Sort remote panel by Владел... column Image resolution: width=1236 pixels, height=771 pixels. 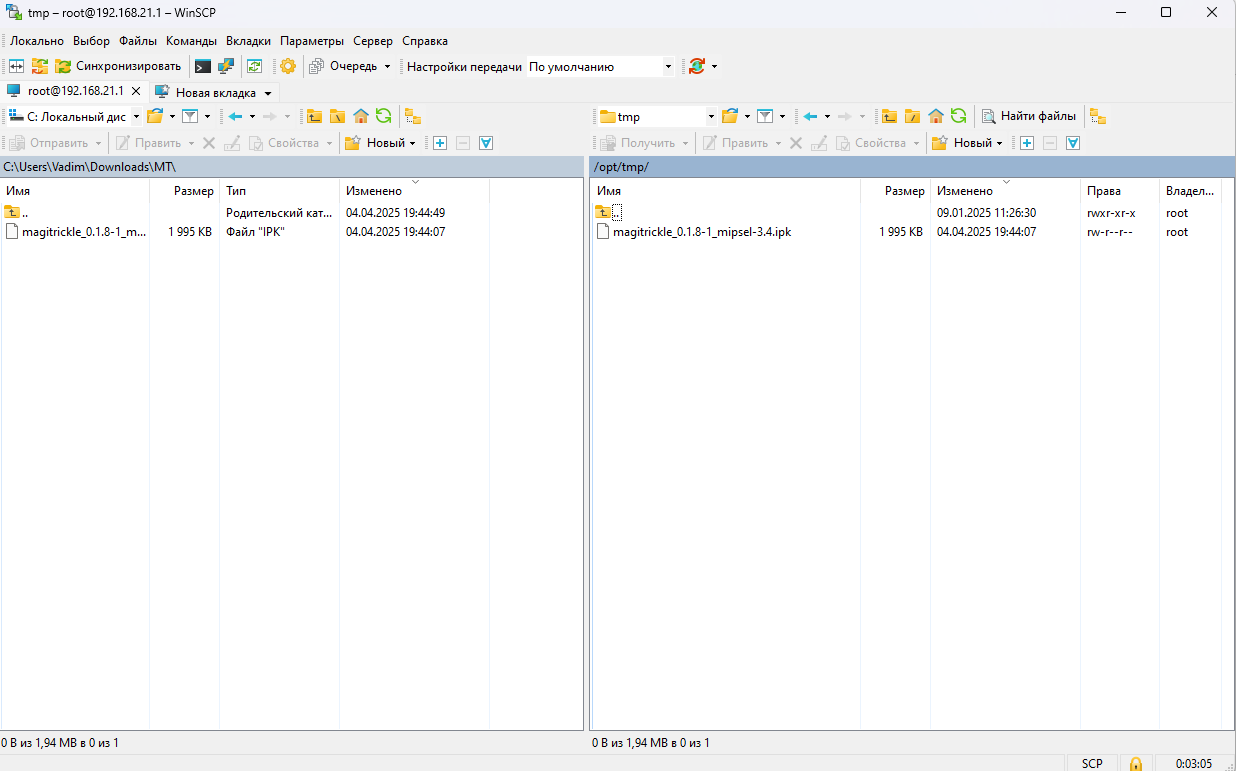click(1190, 190)
